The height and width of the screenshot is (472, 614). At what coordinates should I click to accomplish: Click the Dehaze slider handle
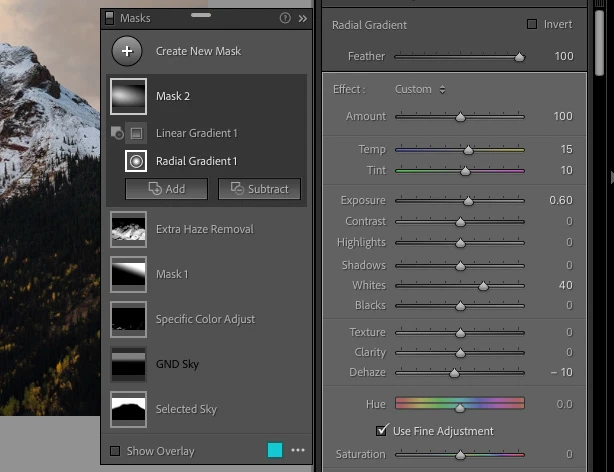click(454, 373)
